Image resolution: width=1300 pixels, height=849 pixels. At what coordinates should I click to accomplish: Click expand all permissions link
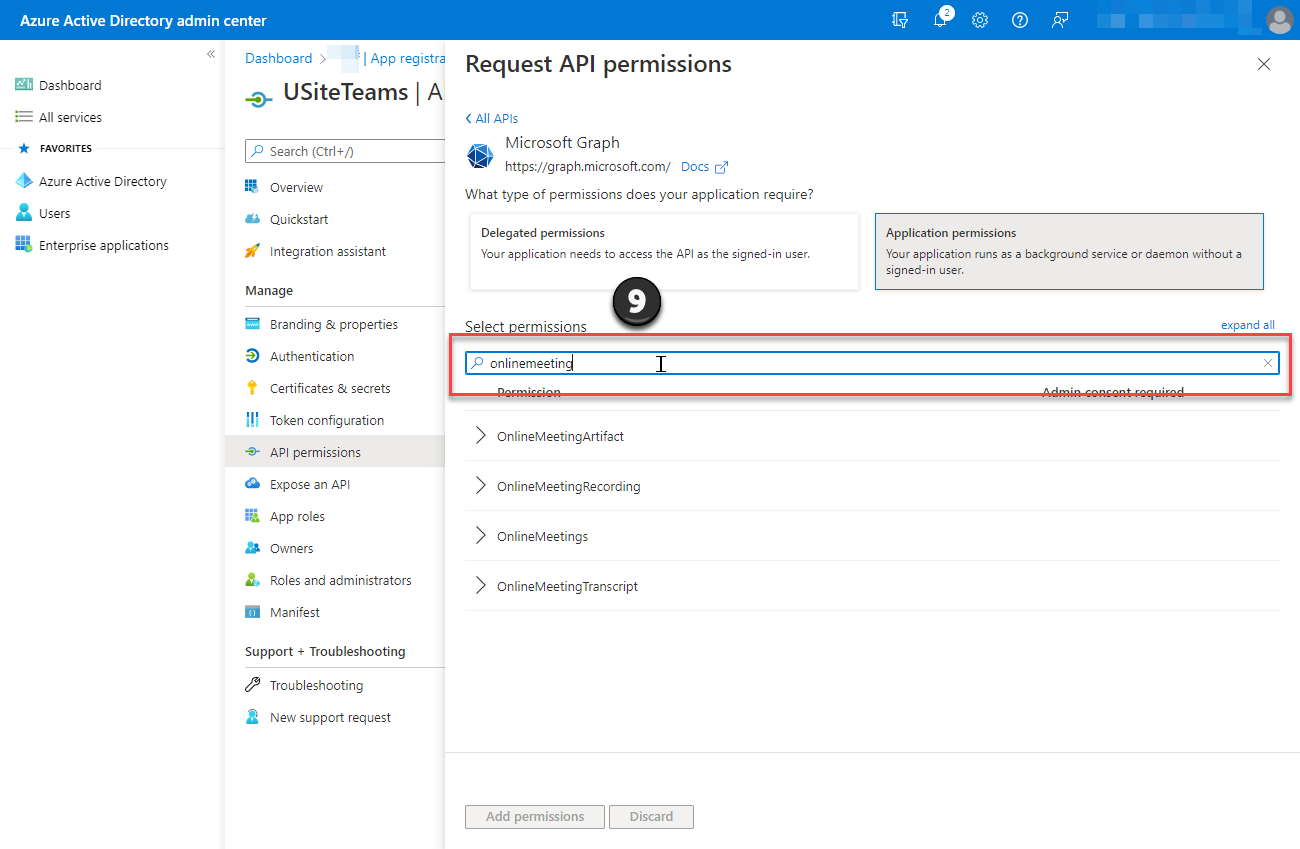[x=1248, y=325]
